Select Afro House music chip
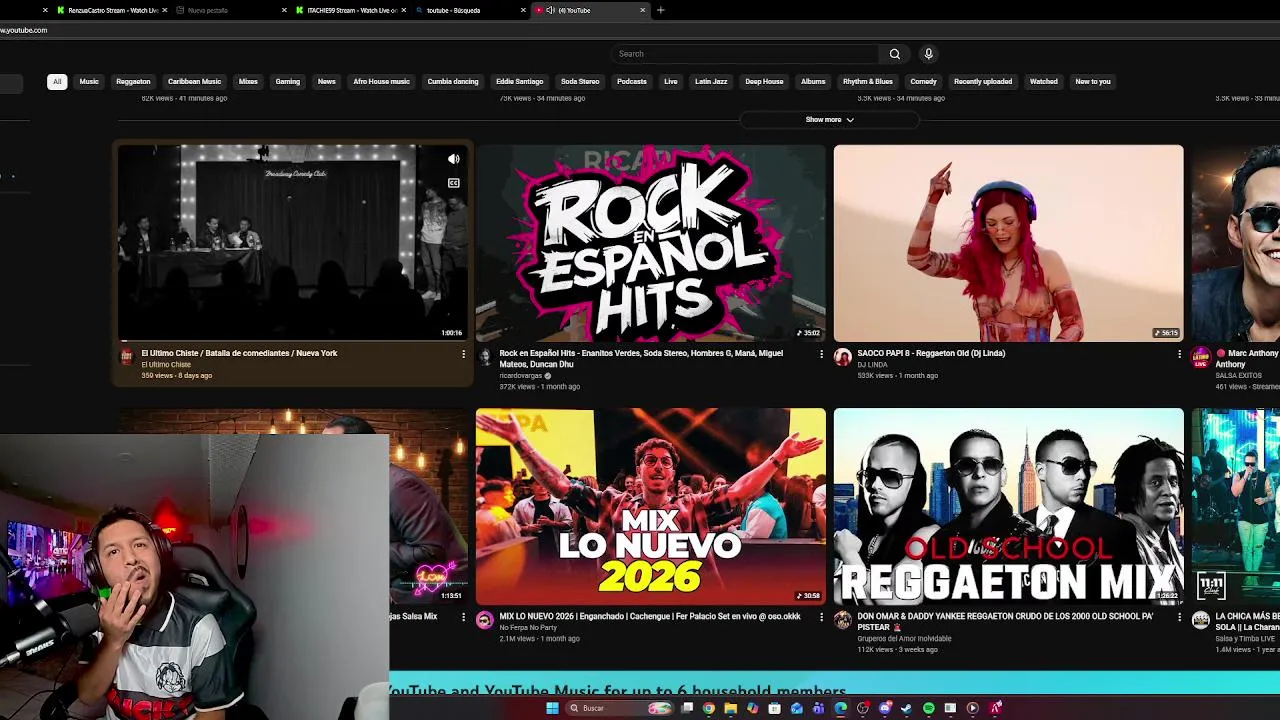Screen dimensions: 1280x720 381,82
